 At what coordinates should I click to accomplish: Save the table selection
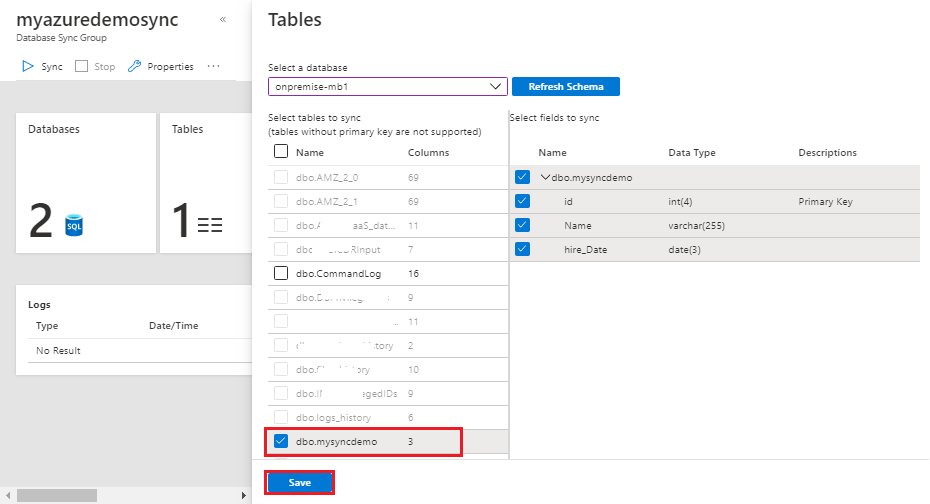click(299, 482)
